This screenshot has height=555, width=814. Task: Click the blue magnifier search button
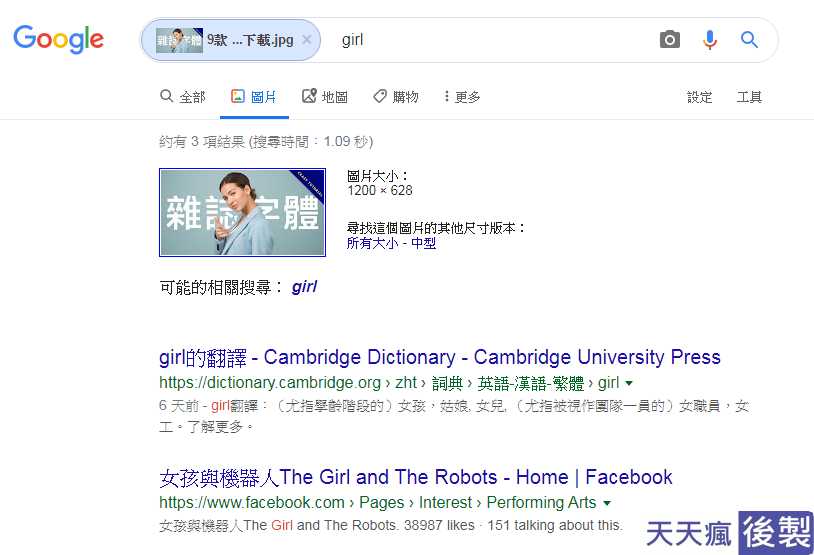pos(749,39)
